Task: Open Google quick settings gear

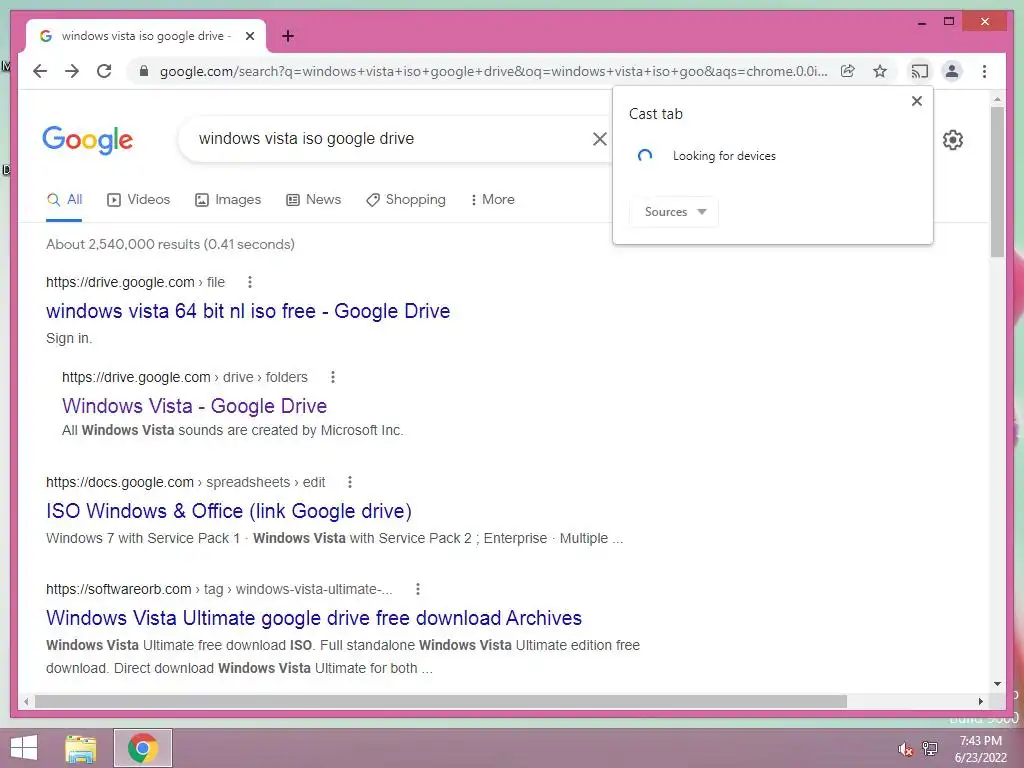Action: (x=953, y=139)
